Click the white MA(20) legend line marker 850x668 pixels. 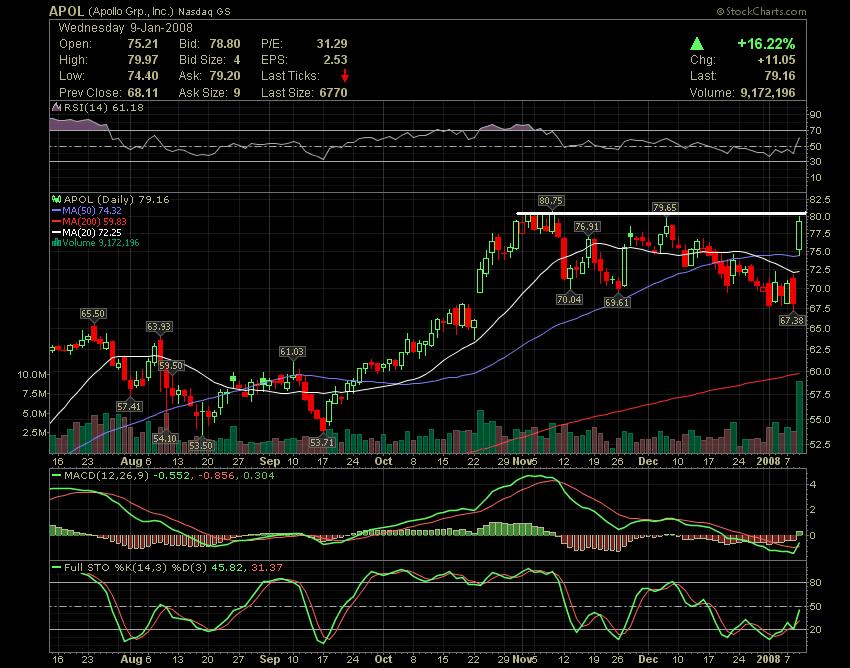[56, 232]
